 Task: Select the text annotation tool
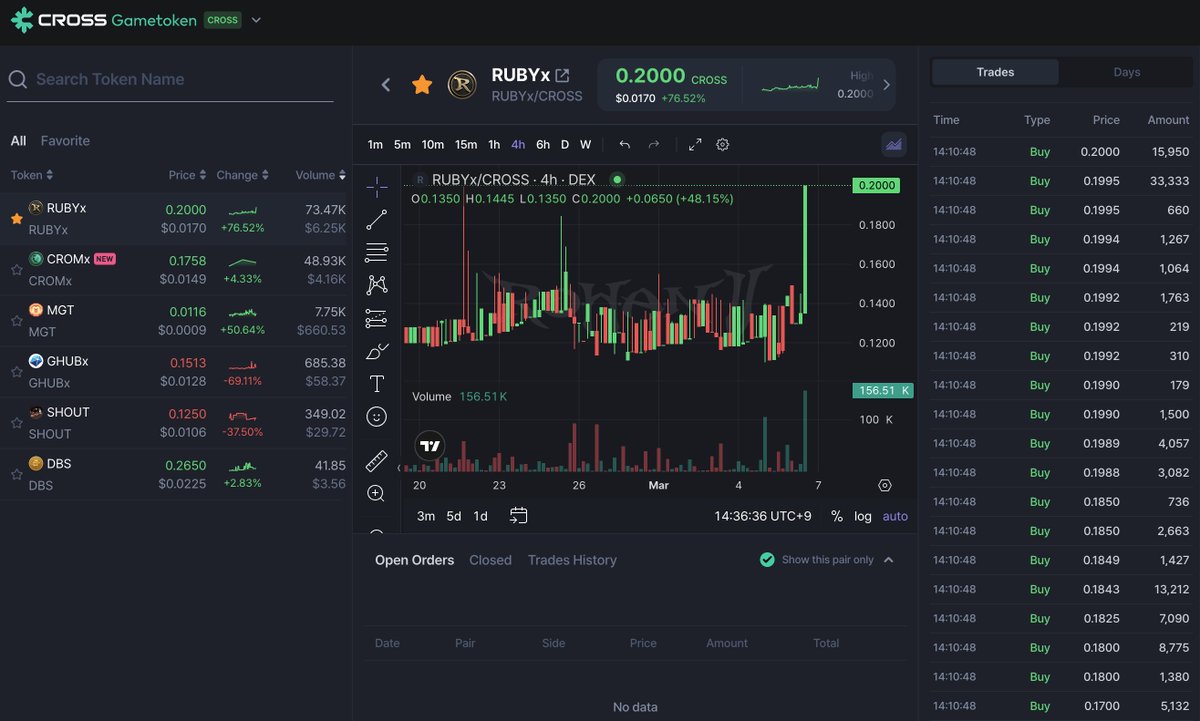[377, 384]
